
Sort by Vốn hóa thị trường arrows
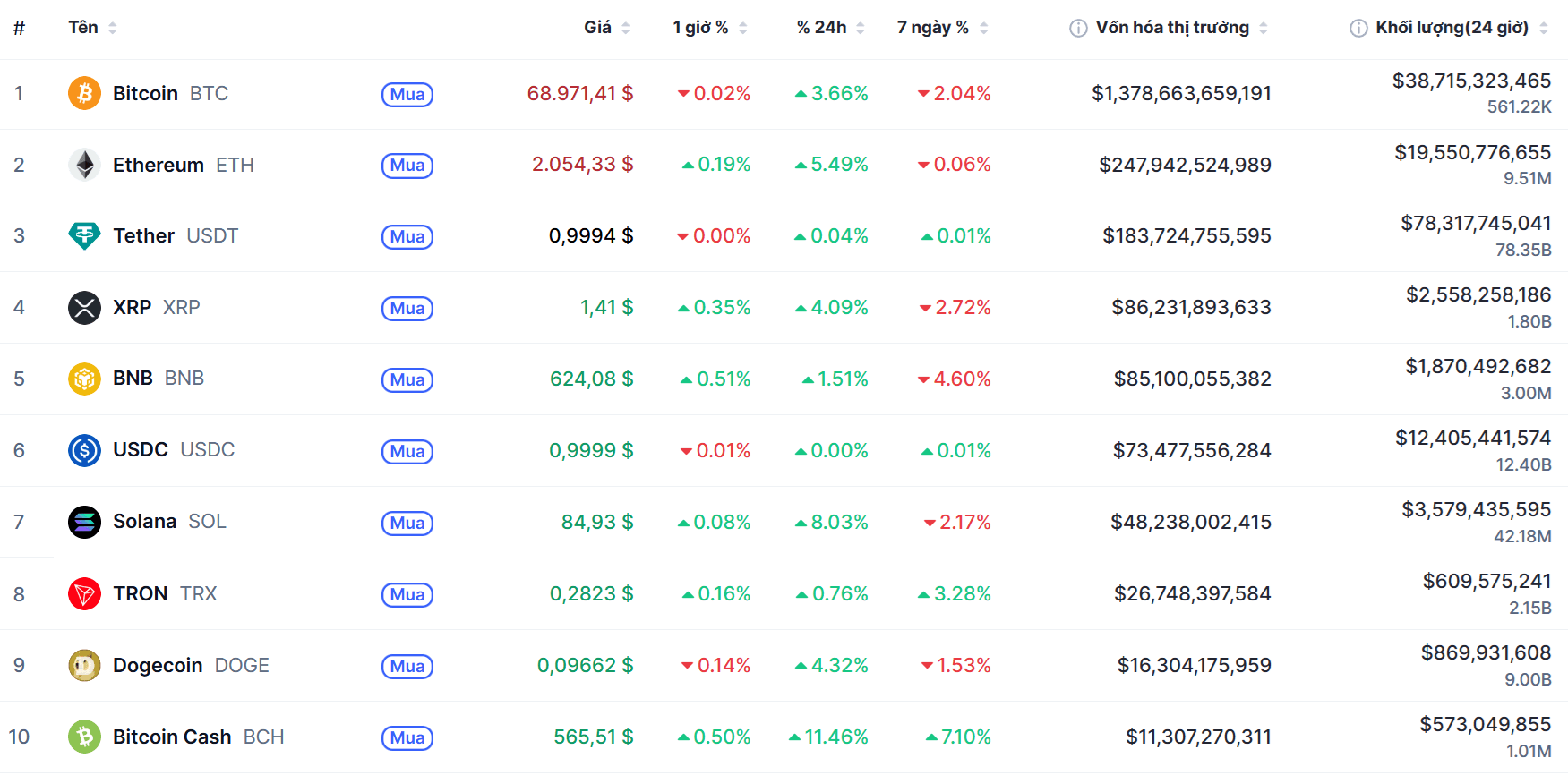pyautogui.click(x=1264, y=29)
